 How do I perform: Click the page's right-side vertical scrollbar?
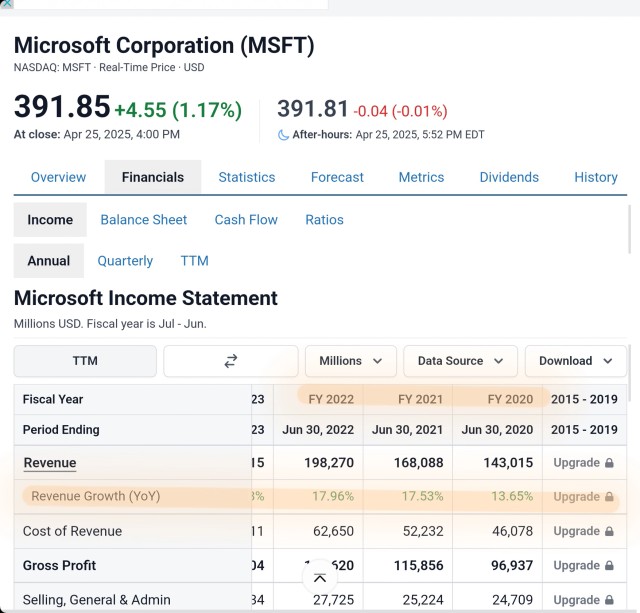tap(629, 229)
